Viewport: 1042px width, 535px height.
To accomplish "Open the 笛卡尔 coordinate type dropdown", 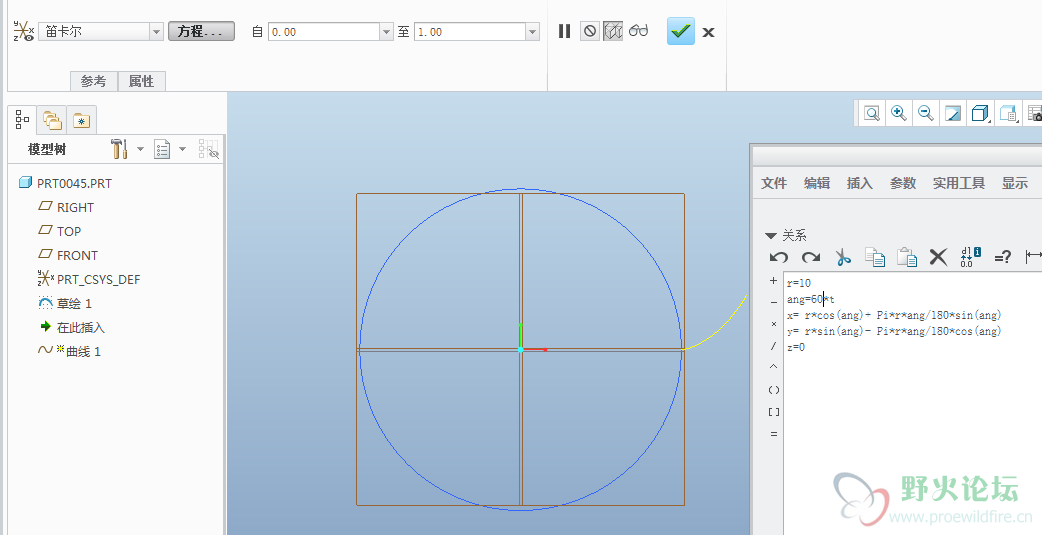I will [156, 32].
